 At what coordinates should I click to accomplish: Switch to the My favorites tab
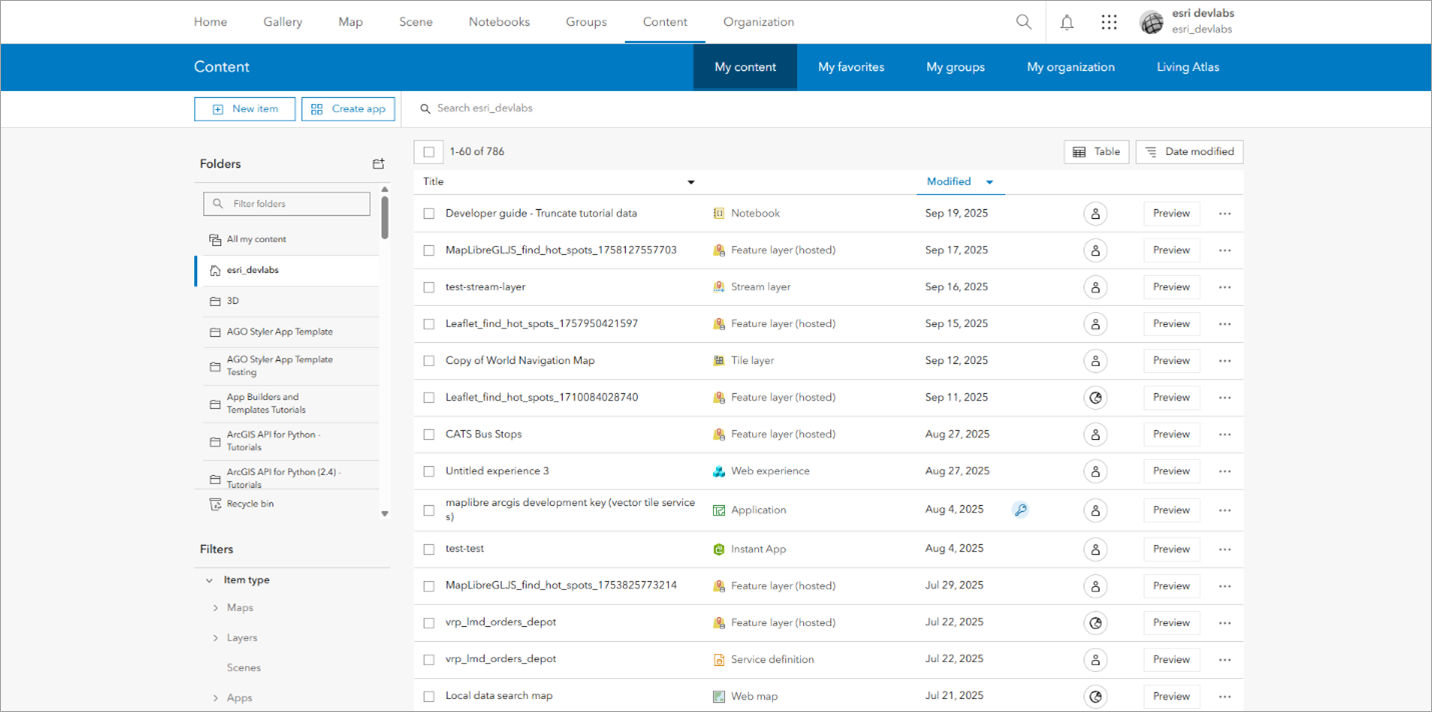850,67
